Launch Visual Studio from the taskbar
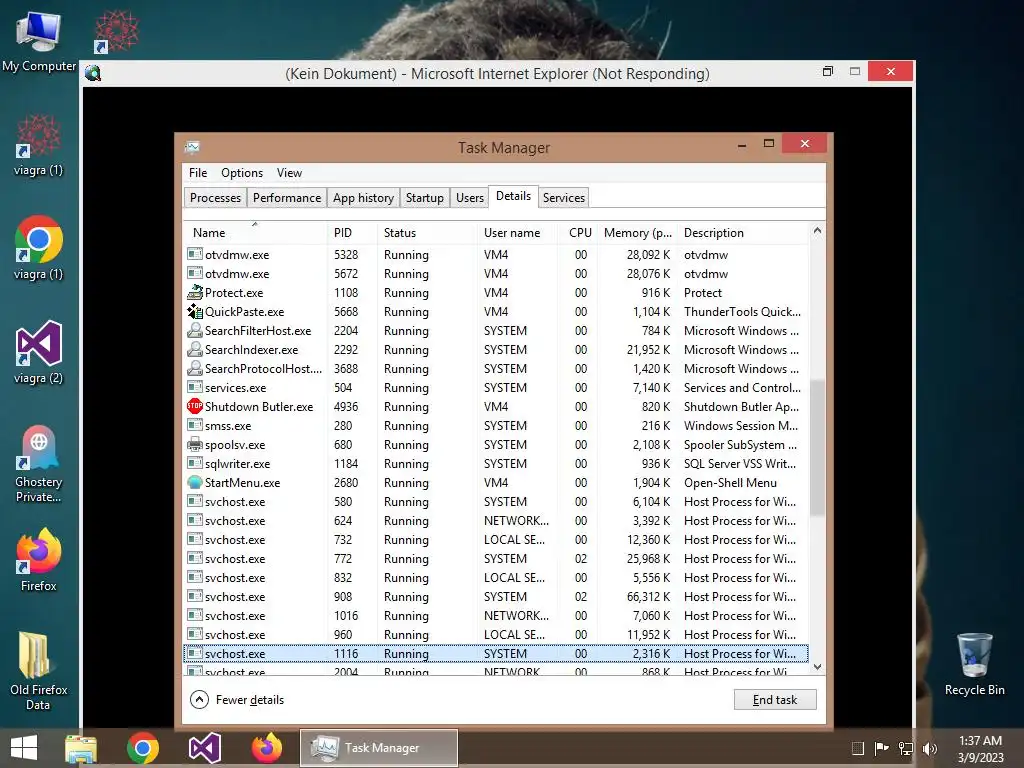 [205, 748]
